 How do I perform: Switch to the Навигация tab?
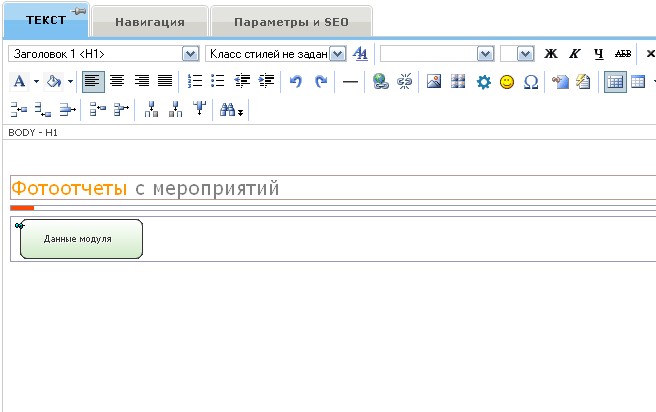[149, 21]
